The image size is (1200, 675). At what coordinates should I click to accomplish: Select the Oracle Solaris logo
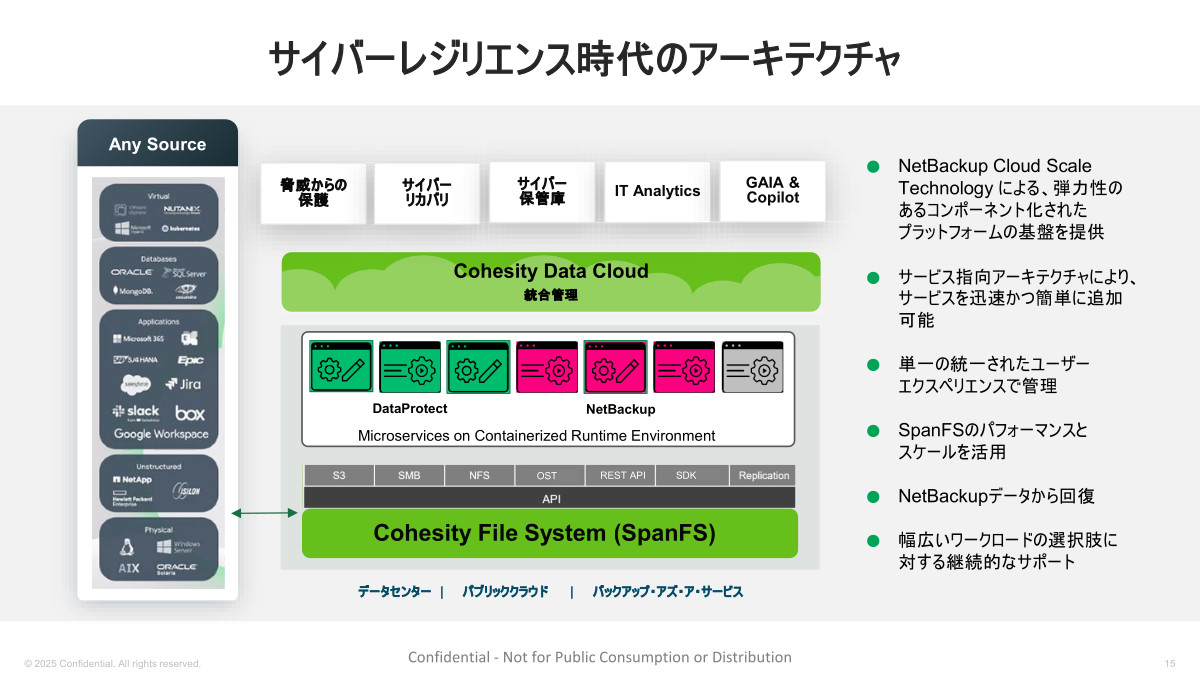coord(177,569)
